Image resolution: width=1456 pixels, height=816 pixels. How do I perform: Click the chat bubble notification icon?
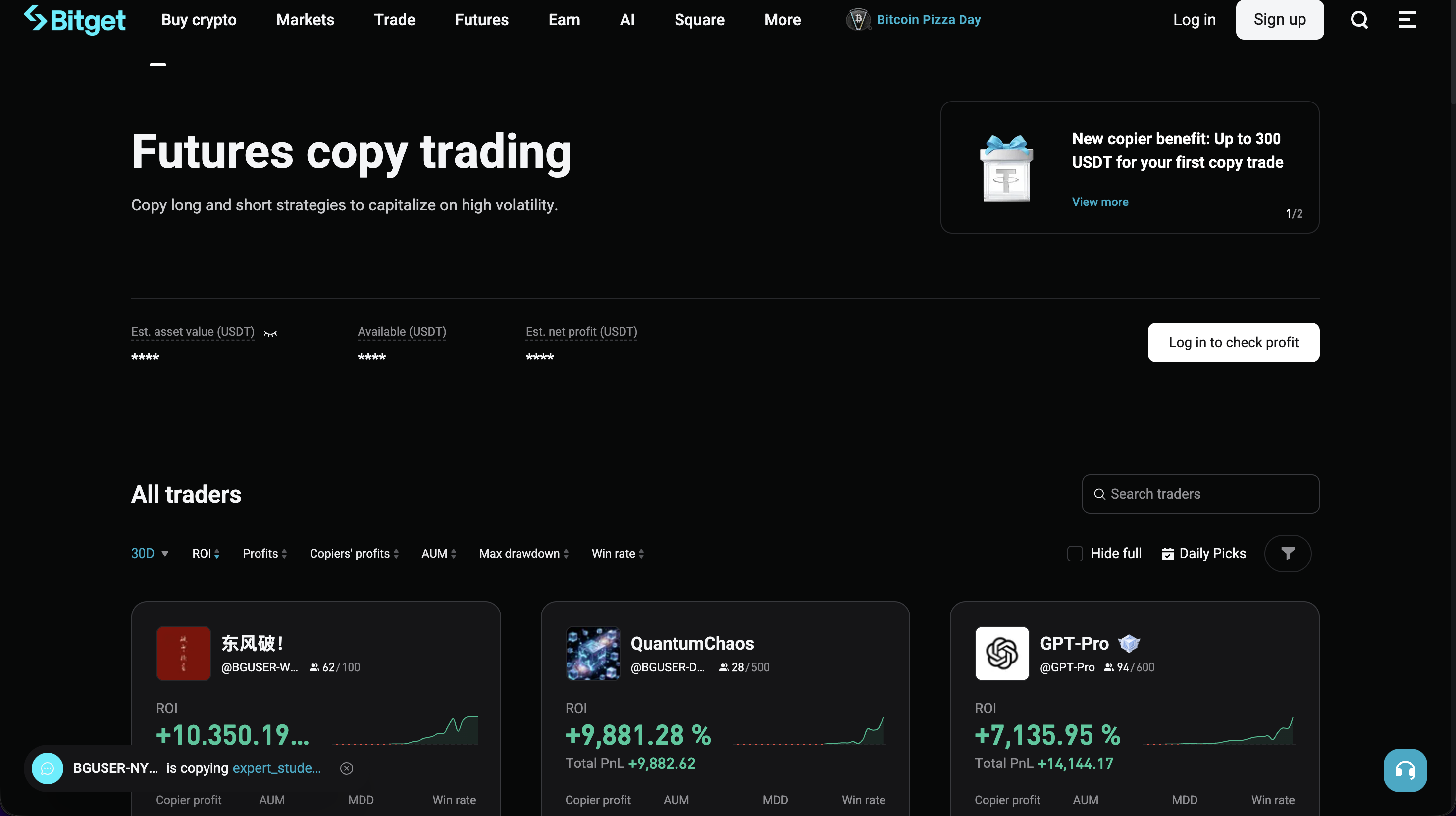(x=48, y=768)
